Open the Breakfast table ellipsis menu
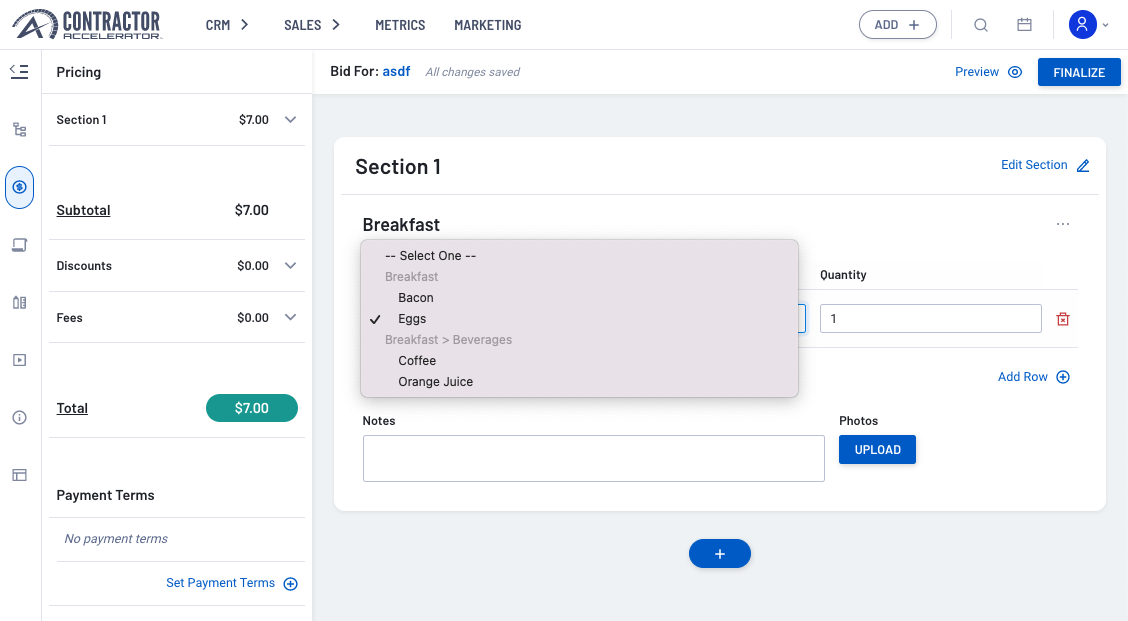This screenshot has width=1128, height=621. tap(1063, 224)
